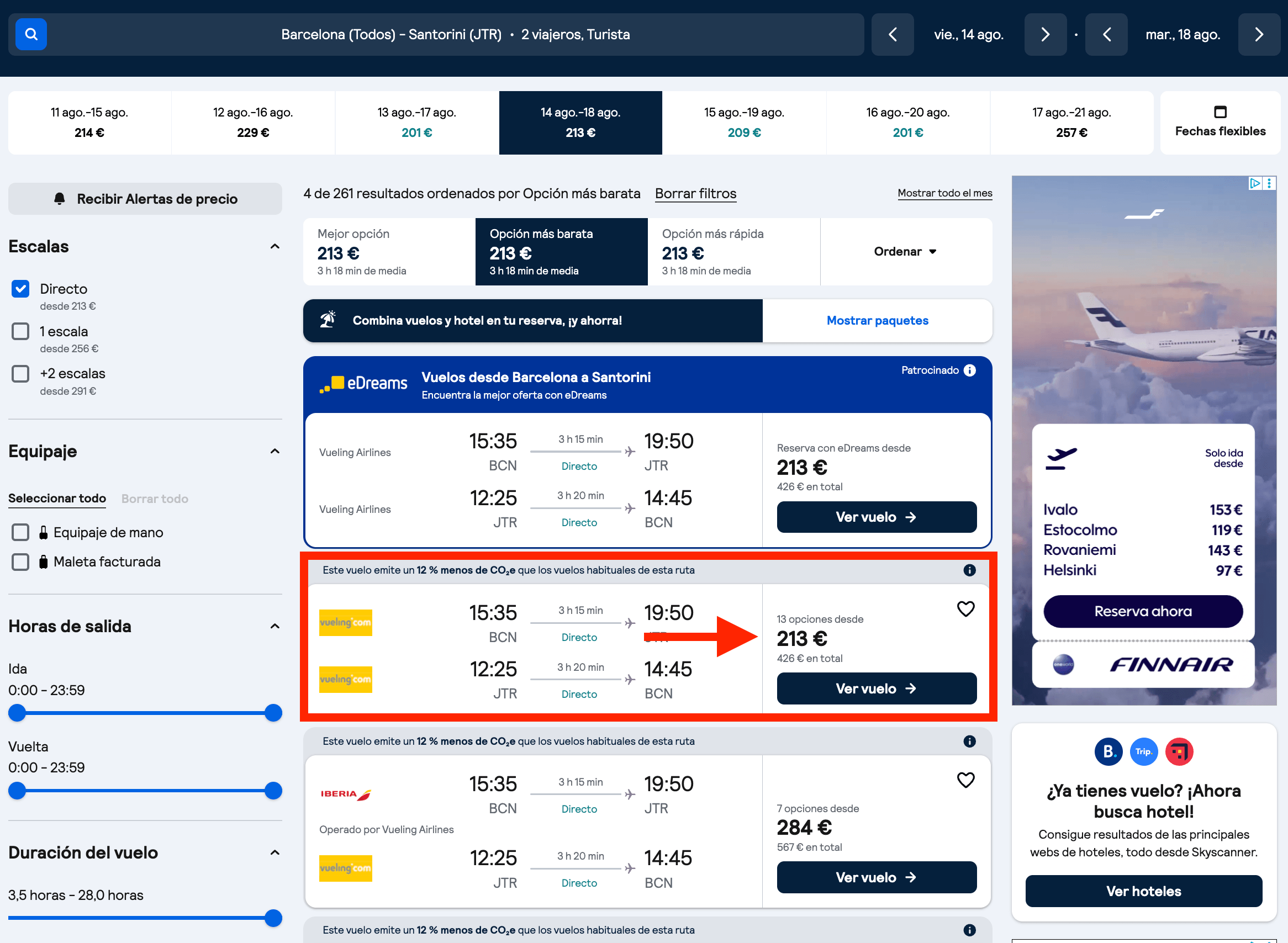Click Reserva ahora in the Finnair ad
The image size is (1288, 943).
pyautogui.click(x=1143, y=611)
